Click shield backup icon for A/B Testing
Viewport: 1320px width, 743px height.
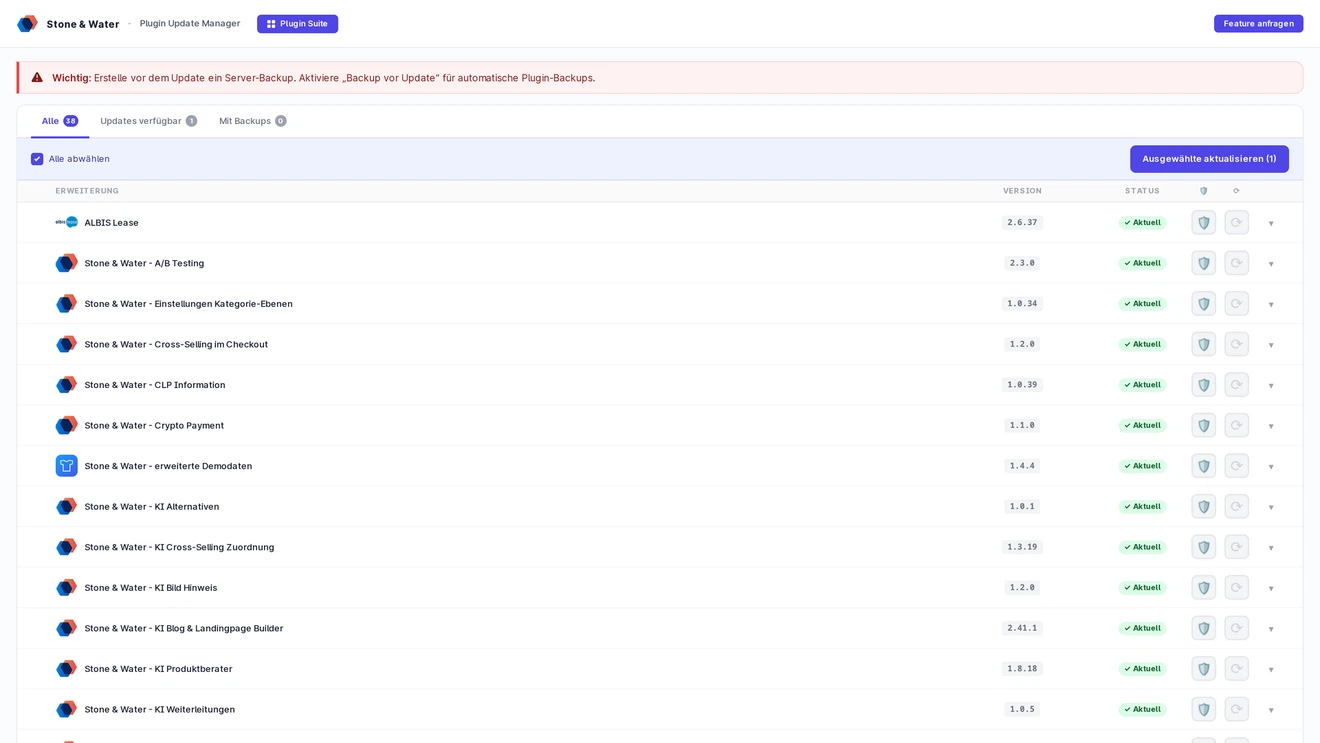click(x=1204, y=263)
